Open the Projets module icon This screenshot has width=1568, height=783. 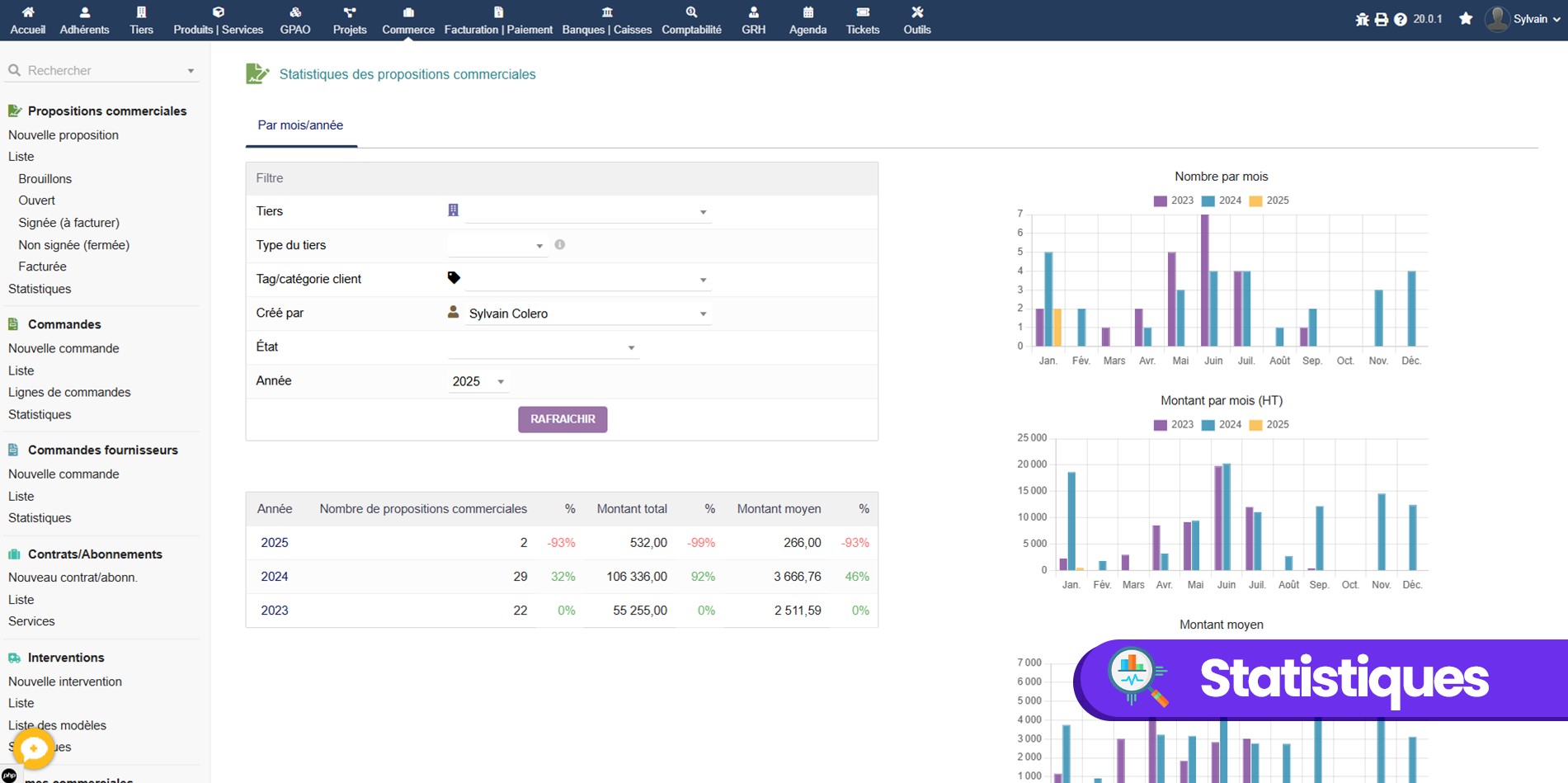click(350, 12)
